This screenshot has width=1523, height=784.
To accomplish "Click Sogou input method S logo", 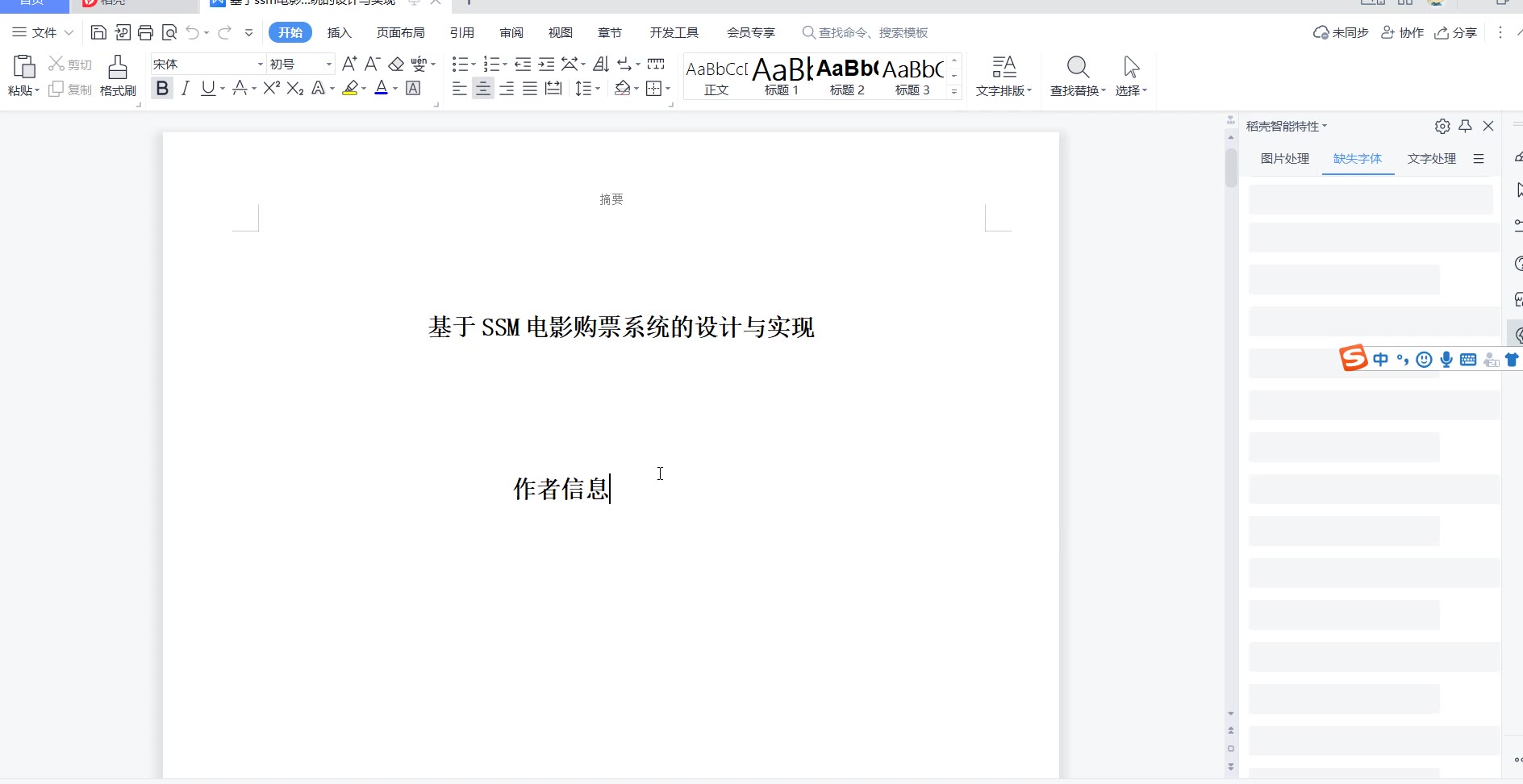I will click(x=1354, y=357).
